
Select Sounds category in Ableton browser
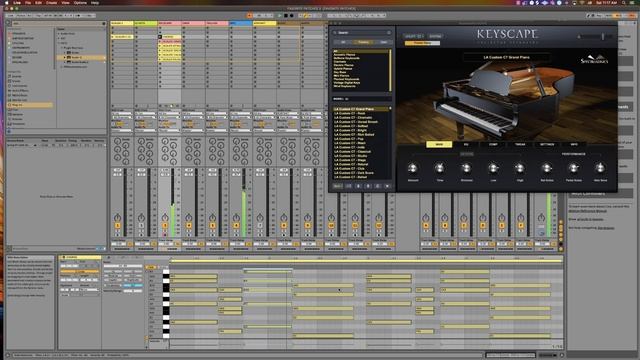[16, 76]
